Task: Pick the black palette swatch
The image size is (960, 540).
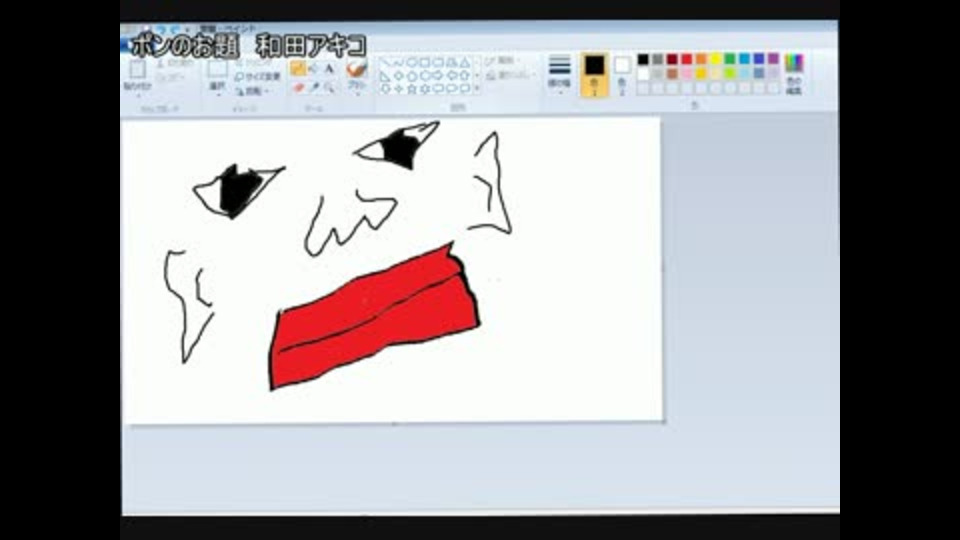Action: click(x=643, y=59)
